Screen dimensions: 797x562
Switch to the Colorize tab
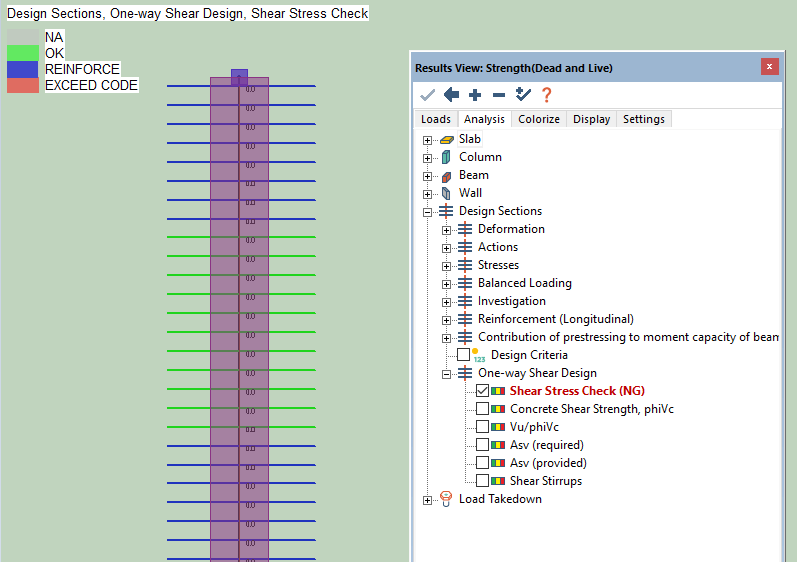(538, 119)
